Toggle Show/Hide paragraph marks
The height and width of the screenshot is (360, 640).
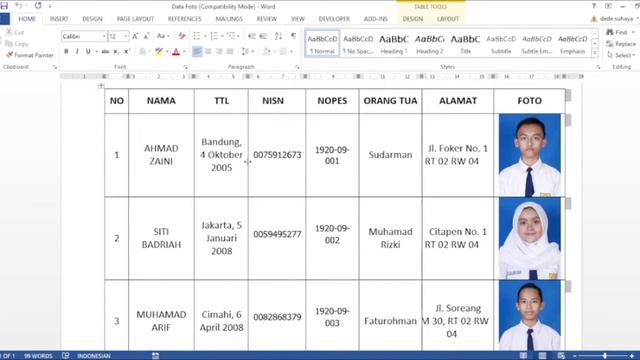tap(293, 36)
